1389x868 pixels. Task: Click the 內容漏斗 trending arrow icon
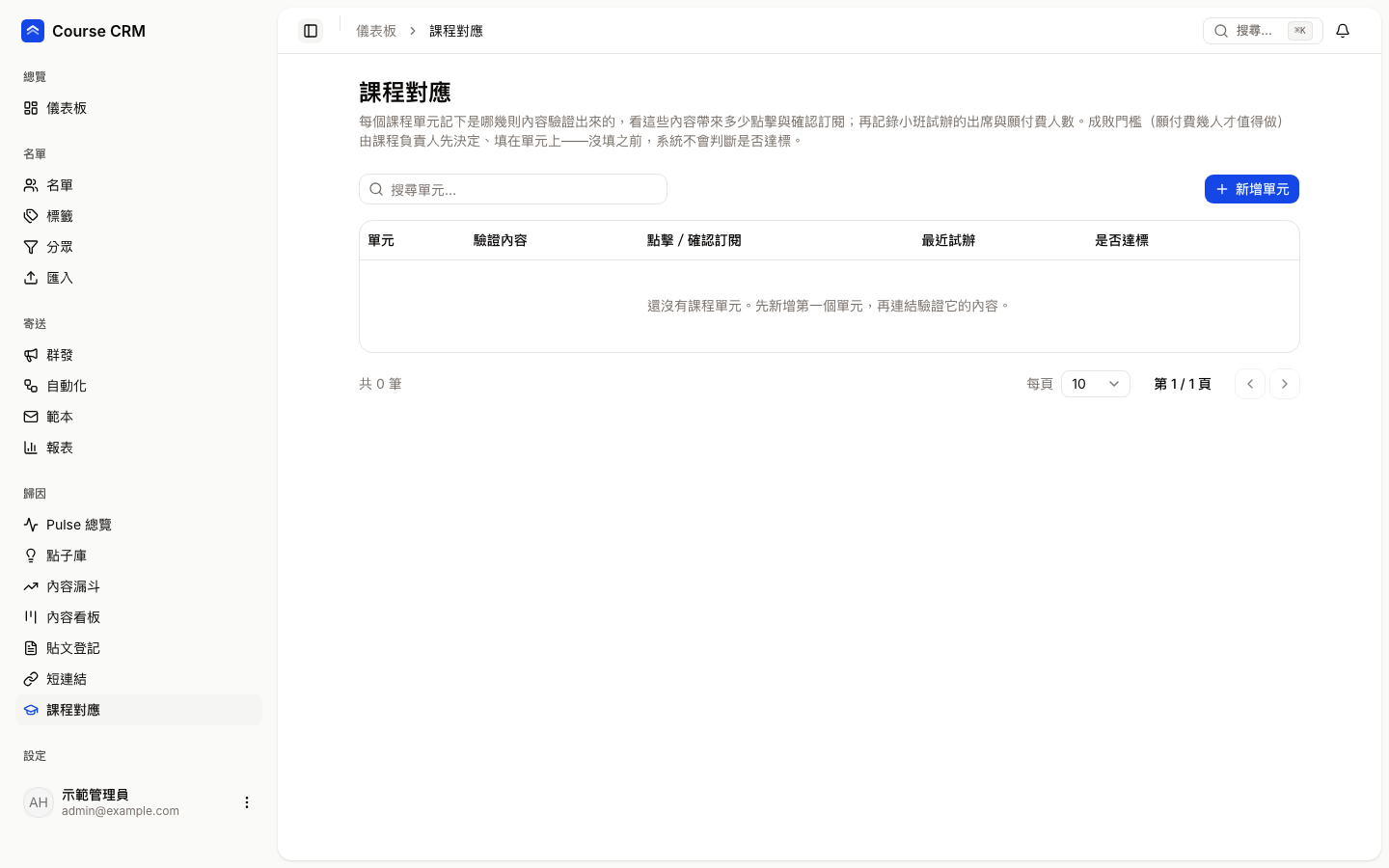point(31,586)
